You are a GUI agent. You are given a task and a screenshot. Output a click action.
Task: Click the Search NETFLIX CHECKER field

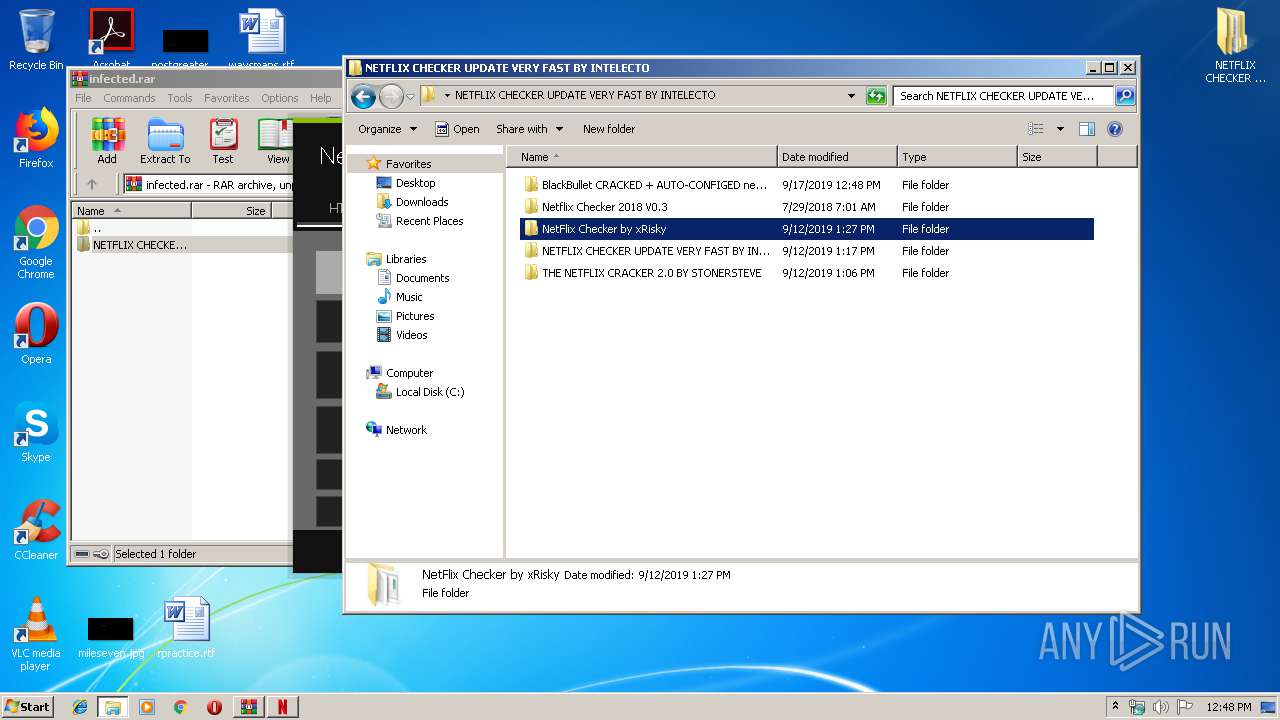click(x=1003, y=96)
